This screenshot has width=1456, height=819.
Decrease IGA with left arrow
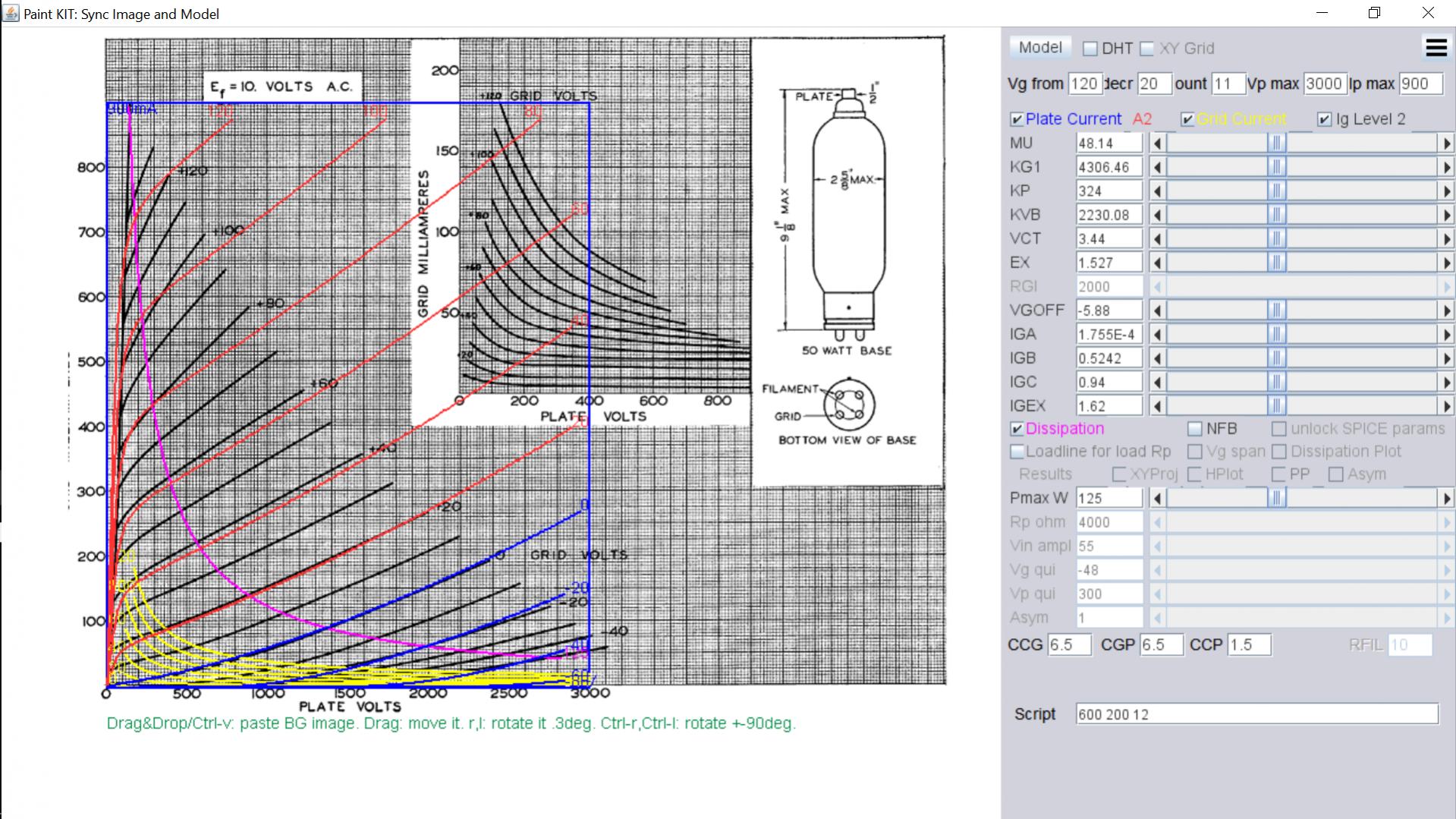pos(1157,335)
